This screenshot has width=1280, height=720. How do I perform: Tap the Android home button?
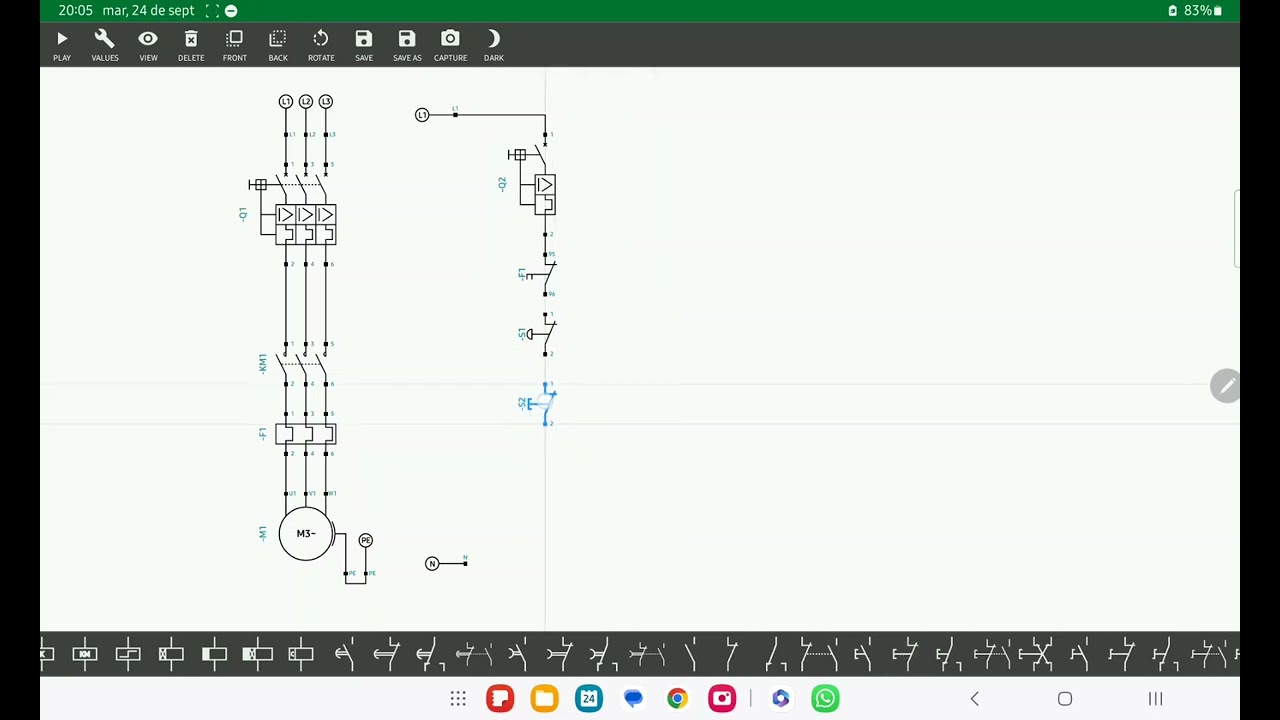pyautogui.click(x=1065, y=699)
